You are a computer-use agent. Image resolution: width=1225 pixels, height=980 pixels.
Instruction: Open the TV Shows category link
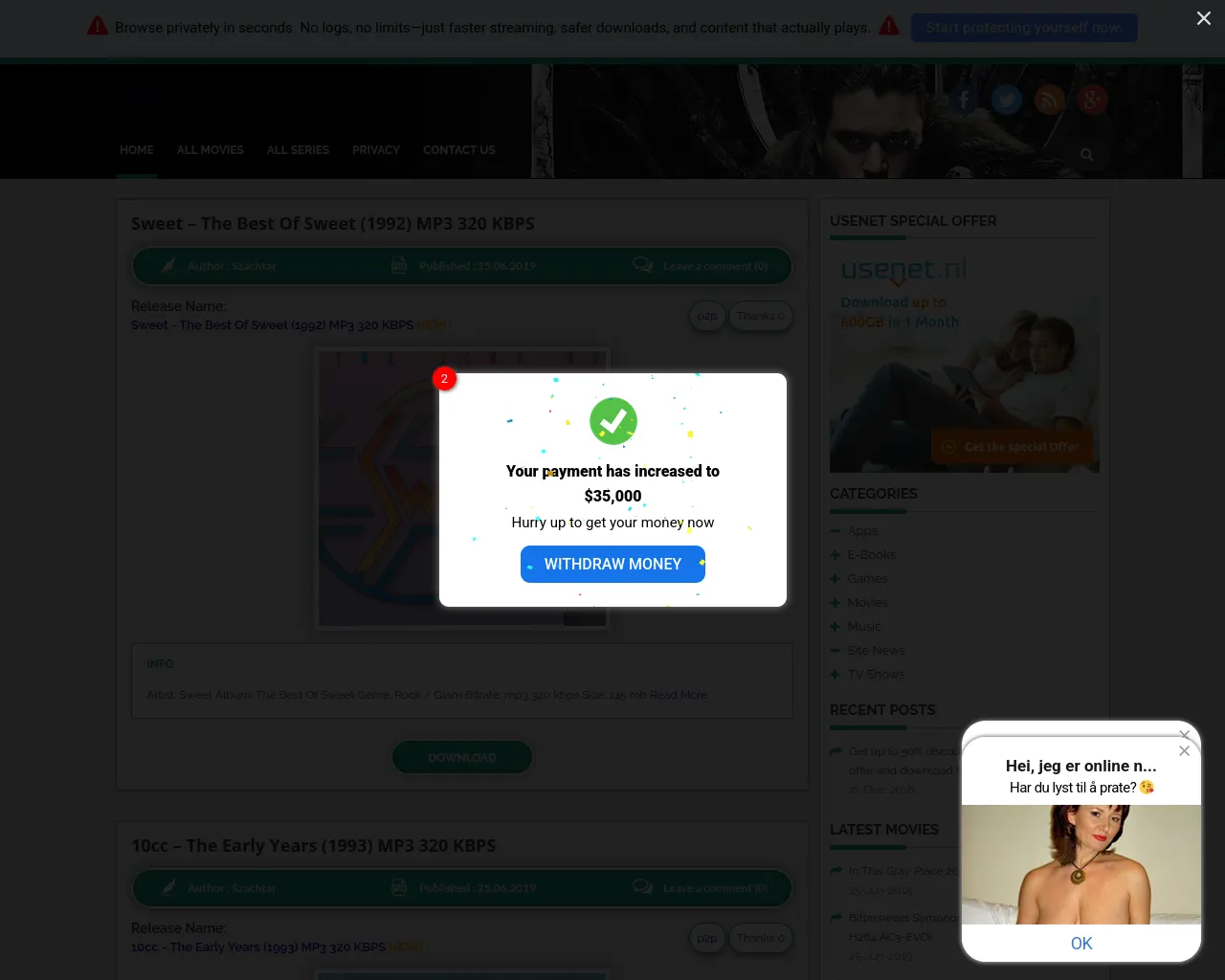click(876, 675)
